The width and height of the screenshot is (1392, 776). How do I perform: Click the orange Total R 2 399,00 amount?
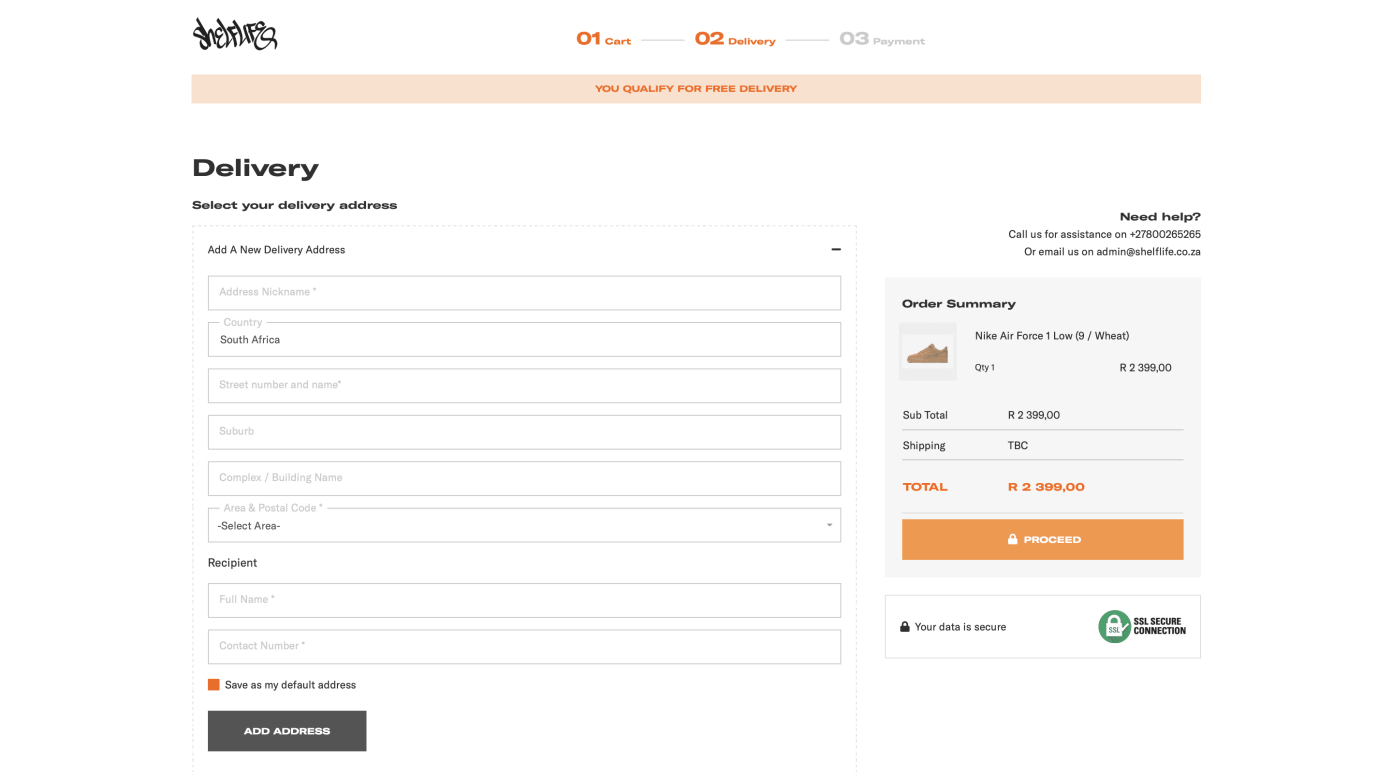(x=1046, y=487)
